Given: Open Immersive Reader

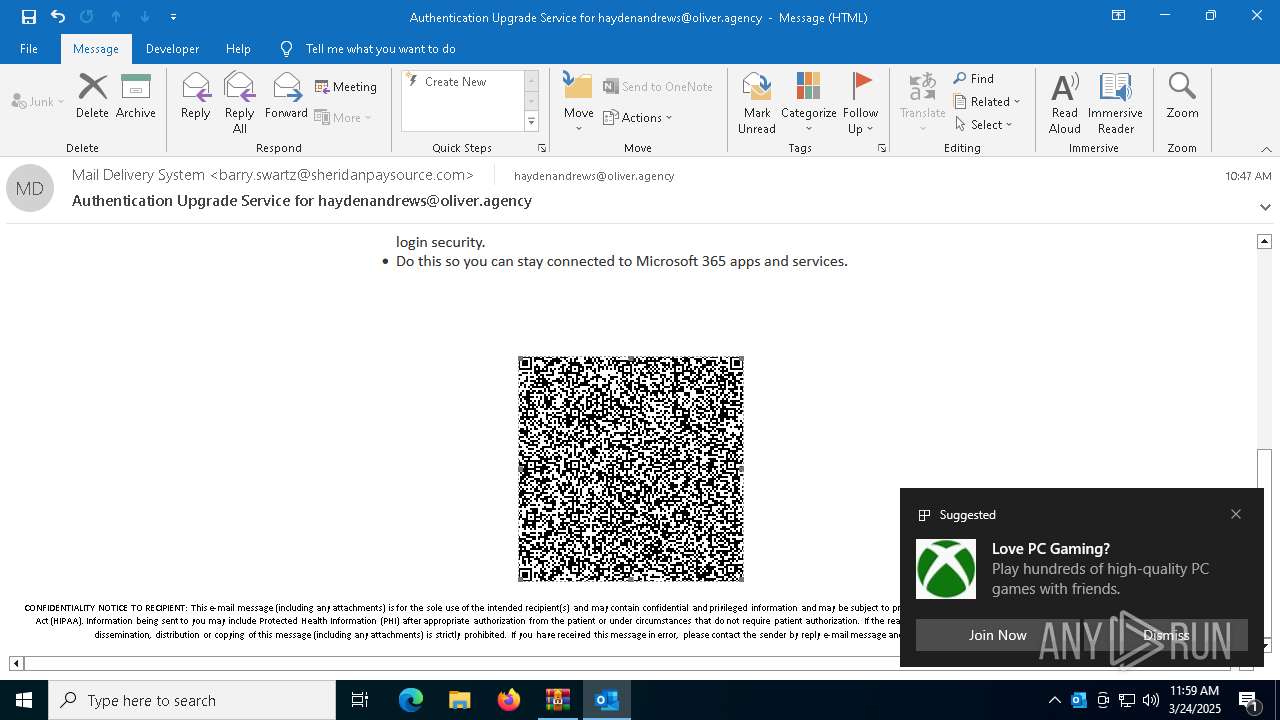Looking at the screenshot, I should [x=1115, y=103].
